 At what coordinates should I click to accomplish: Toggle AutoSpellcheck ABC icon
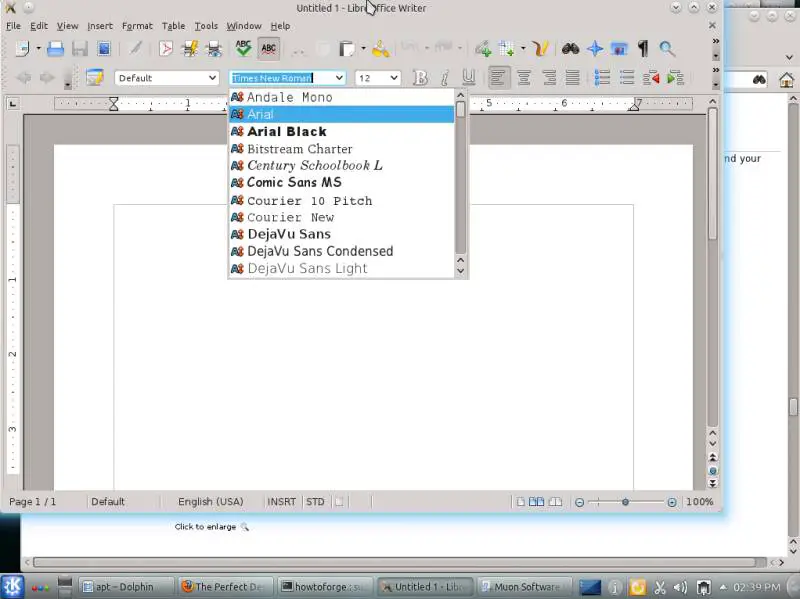click(268, 49)
